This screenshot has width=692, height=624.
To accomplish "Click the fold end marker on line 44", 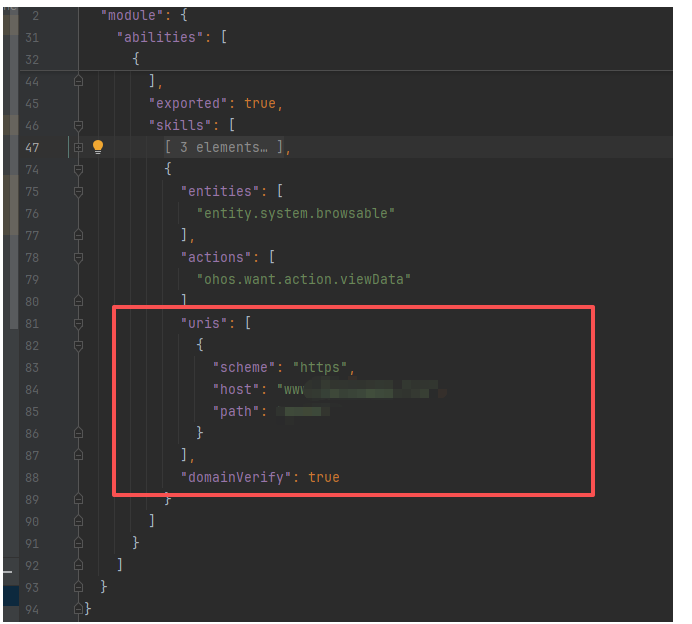I will pyautogui.click(x=79, y=81).
